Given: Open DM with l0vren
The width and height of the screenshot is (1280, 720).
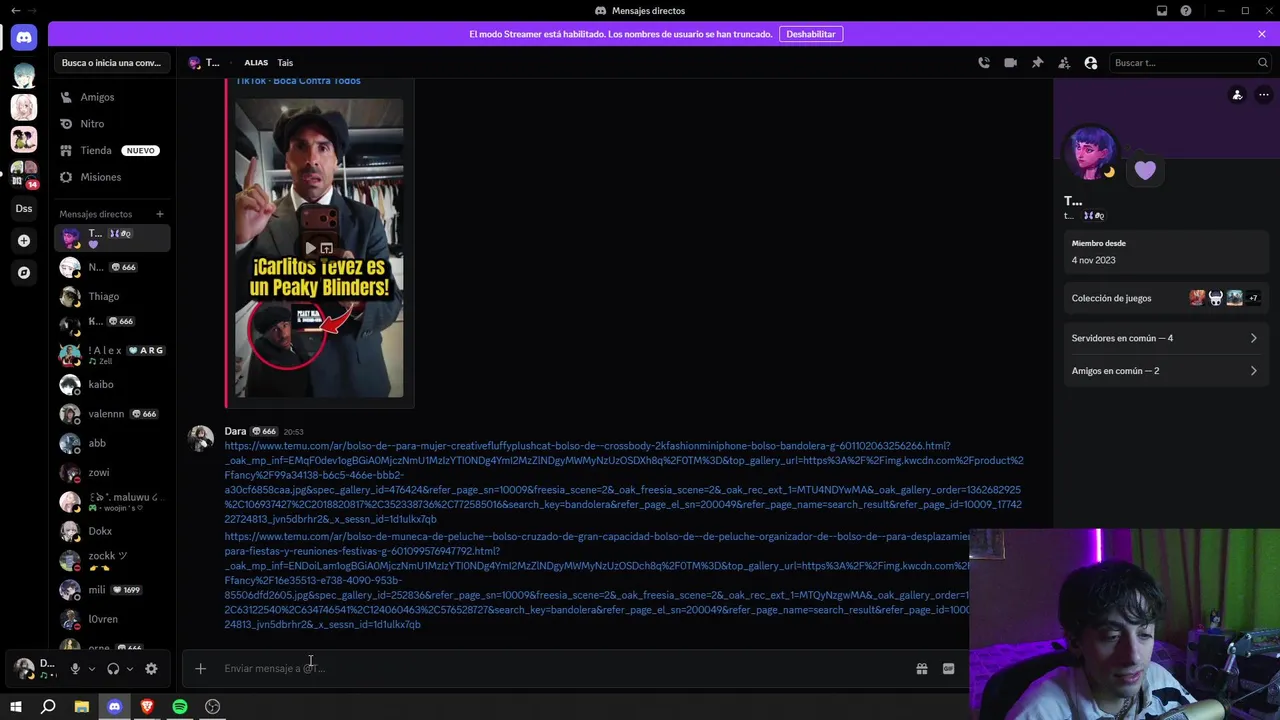Looking at the screenshot, I should 112,619.
